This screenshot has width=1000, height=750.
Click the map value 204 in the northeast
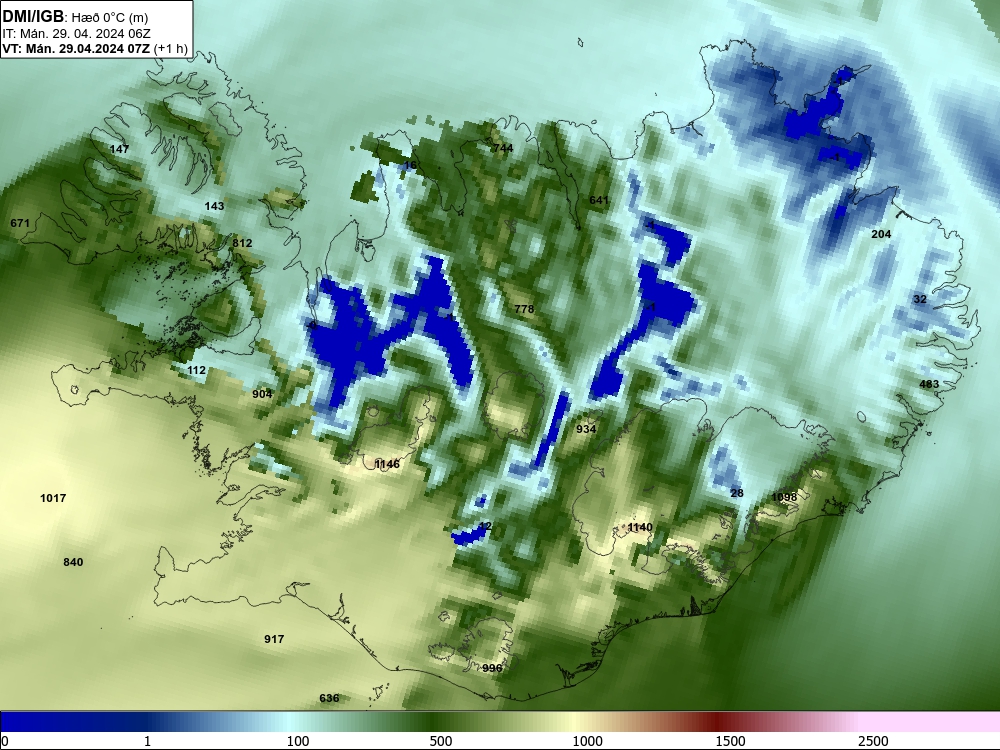(881, 234)
